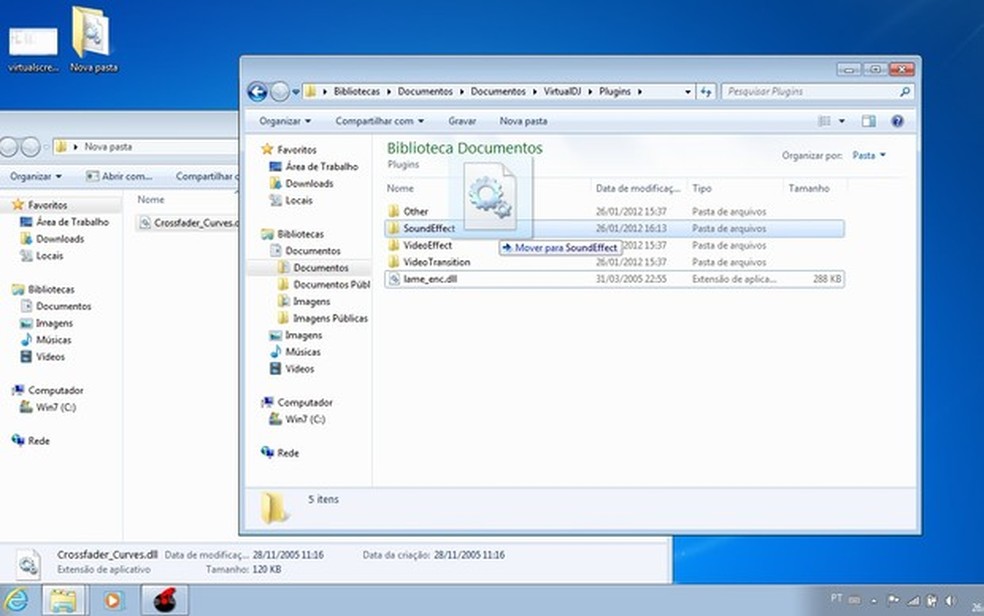Open the Nova pasta desktop folder icon
Image resolution: width=984 pixels, height=616 pixels.
(x=94, y=40)
